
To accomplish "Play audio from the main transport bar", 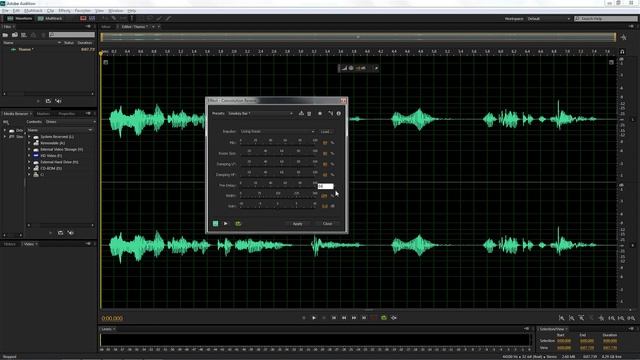I will click(314, 318).
